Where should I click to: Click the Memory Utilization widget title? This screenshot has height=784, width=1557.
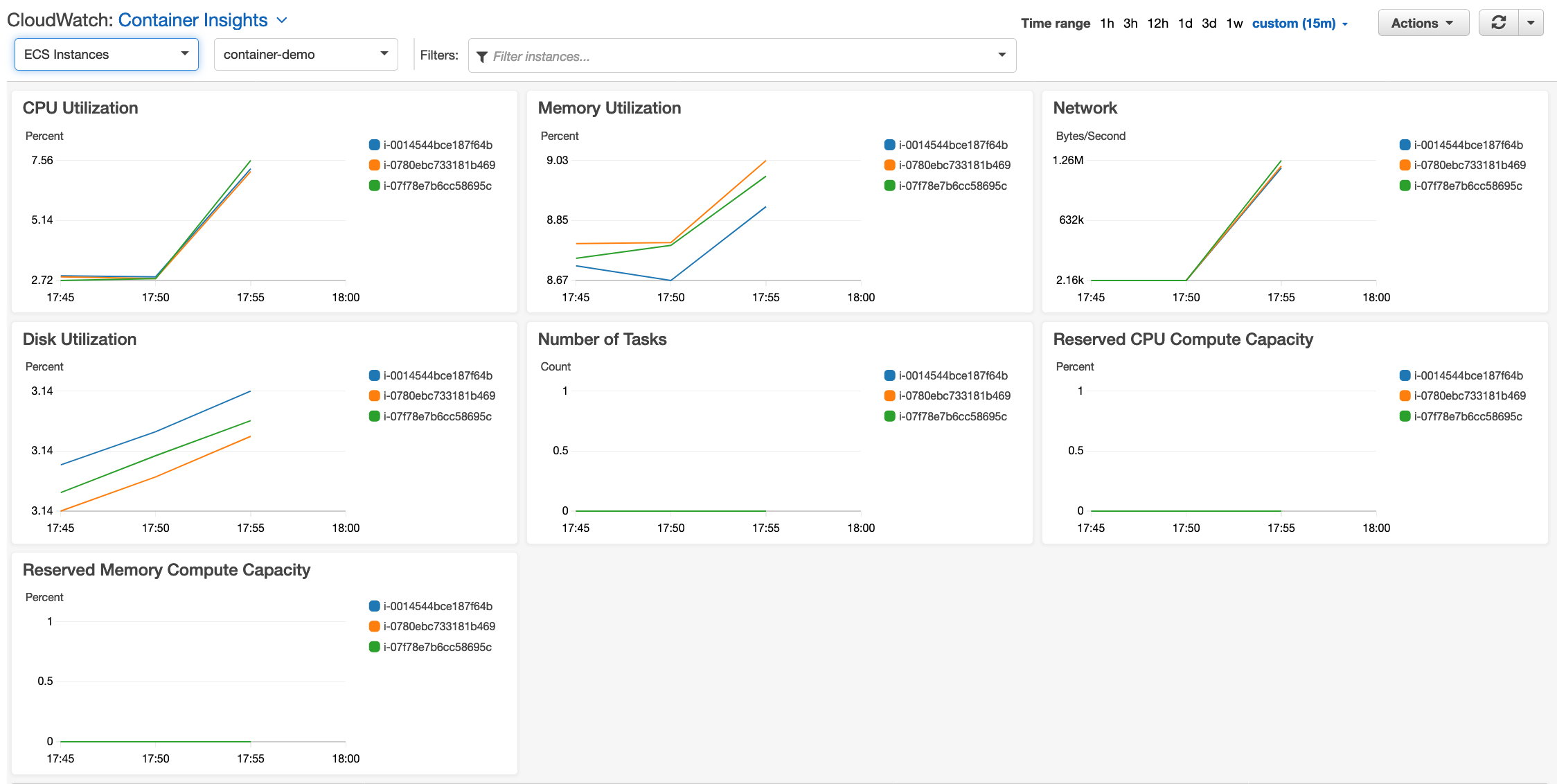610,108
